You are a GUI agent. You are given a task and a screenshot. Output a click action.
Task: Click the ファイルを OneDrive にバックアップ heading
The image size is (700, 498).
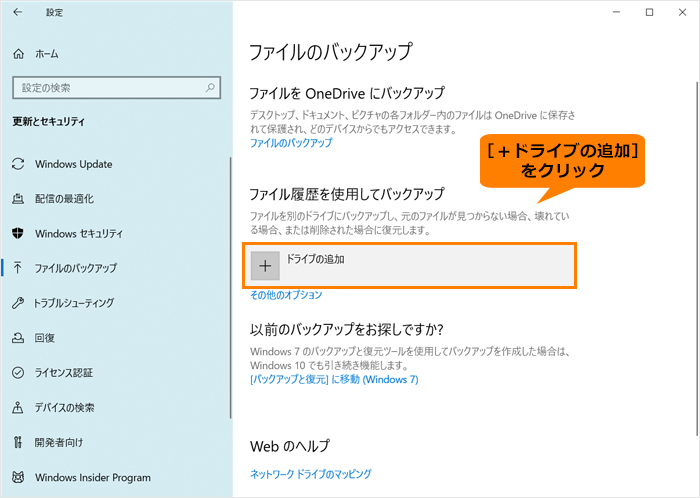coord(347,93)
